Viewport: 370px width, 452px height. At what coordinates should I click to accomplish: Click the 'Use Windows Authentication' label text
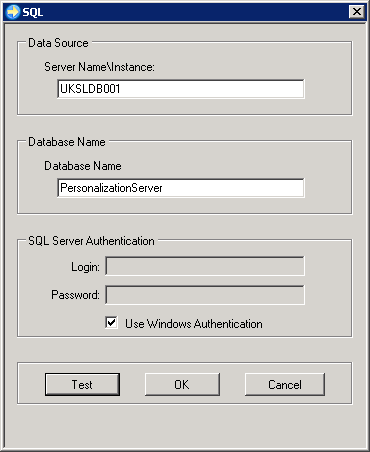click(x=194, y=324)
